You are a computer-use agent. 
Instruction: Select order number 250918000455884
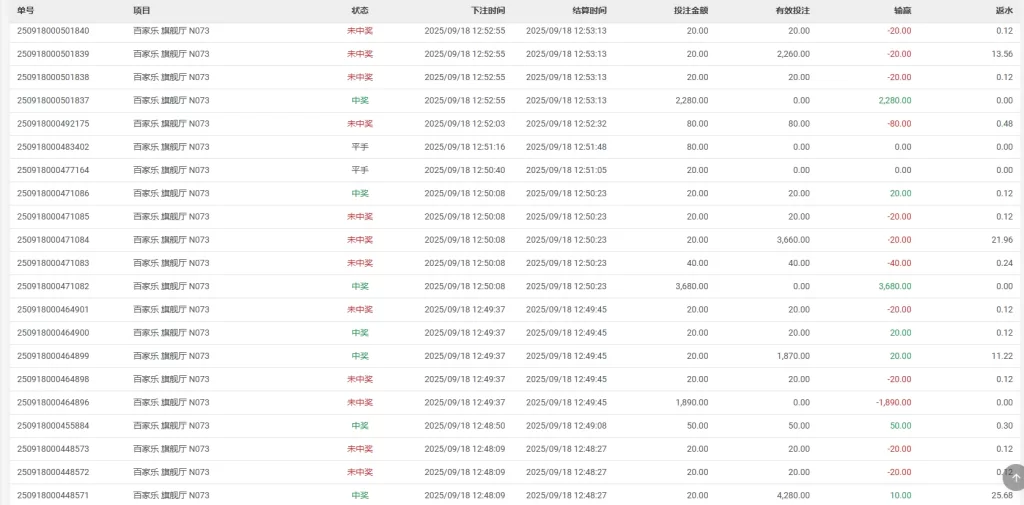tap(53, 426)
